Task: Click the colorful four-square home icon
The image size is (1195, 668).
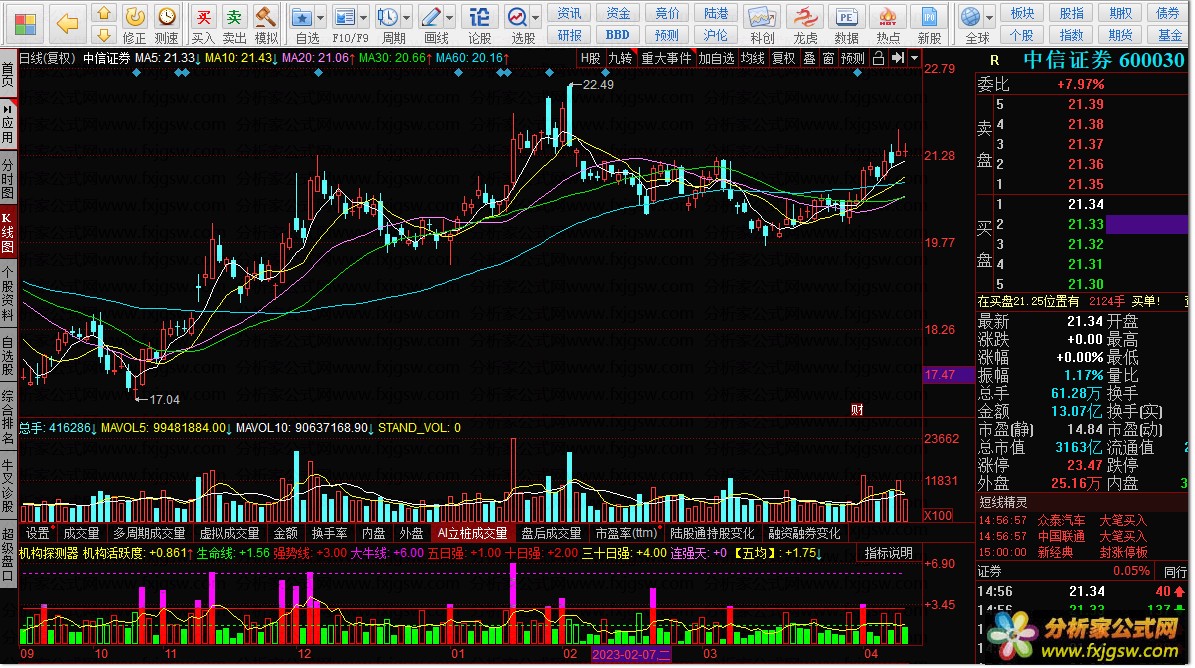Action: (x=25, y=24)
